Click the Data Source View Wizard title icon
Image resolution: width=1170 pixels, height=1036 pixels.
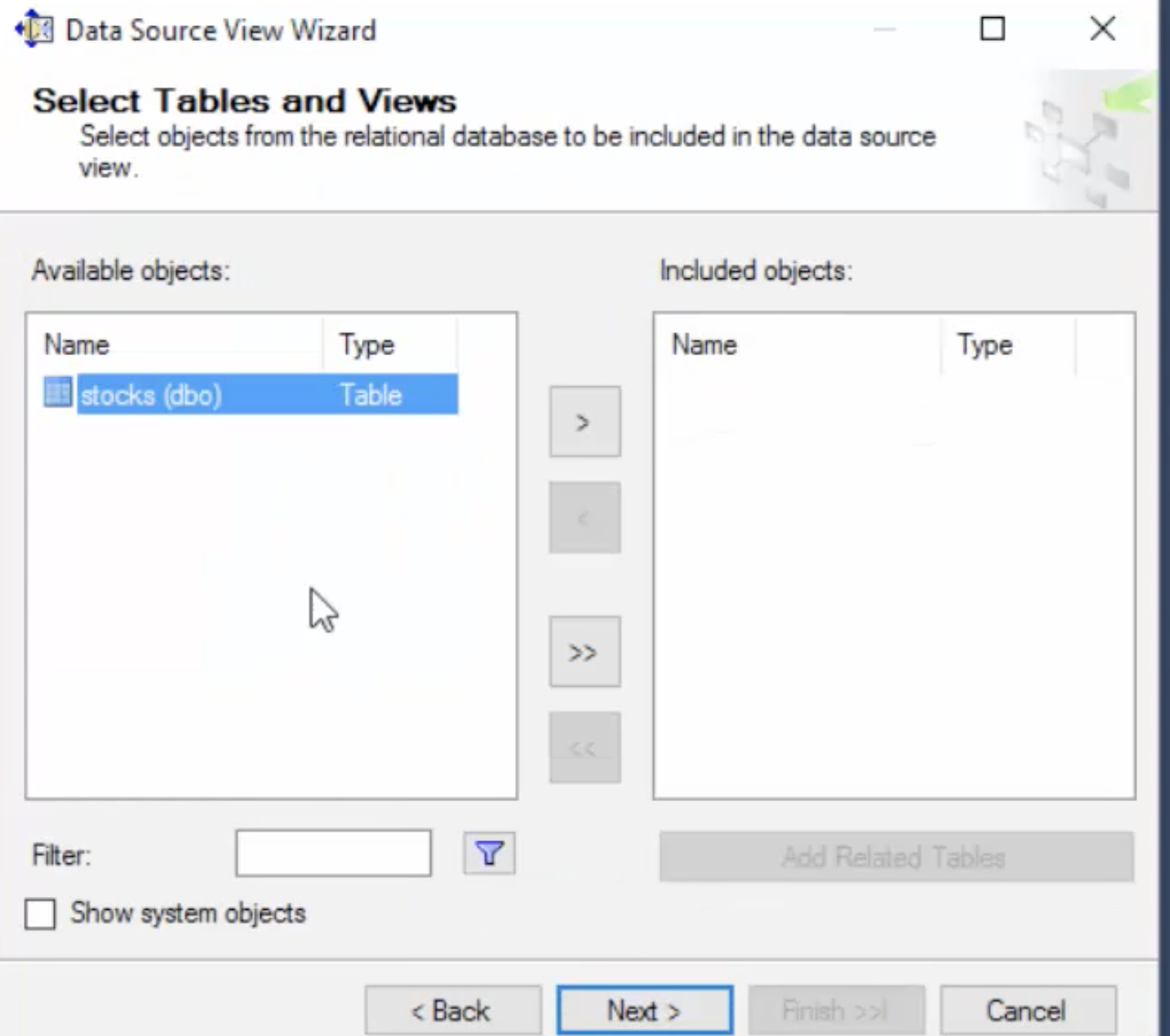tap(34, 30)
